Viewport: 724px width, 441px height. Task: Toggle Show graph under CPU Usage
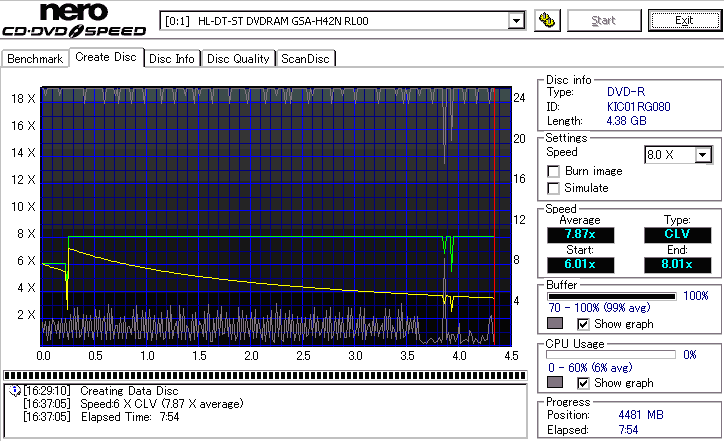coord(583,383)
